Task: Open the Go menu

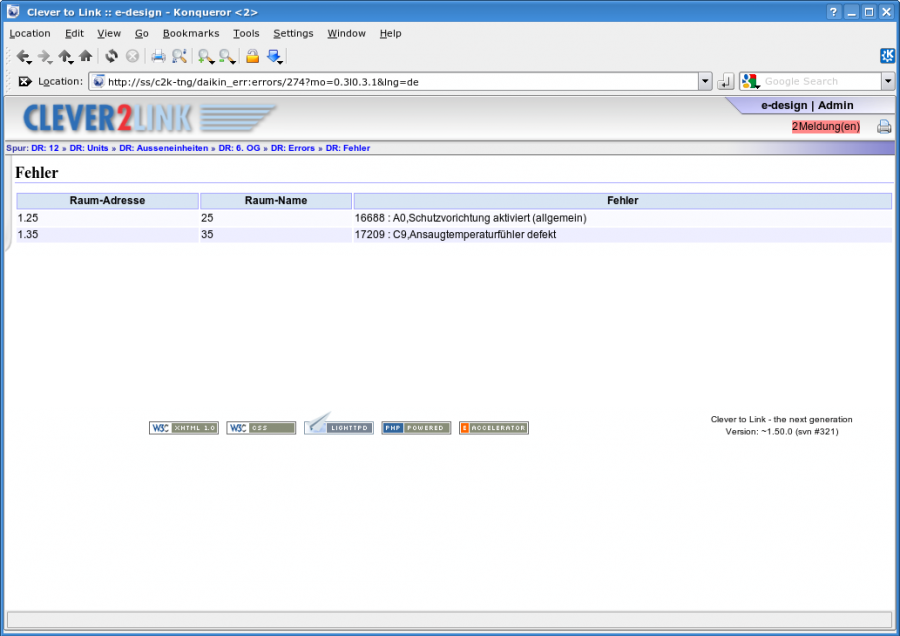Action: click(142, 33)
